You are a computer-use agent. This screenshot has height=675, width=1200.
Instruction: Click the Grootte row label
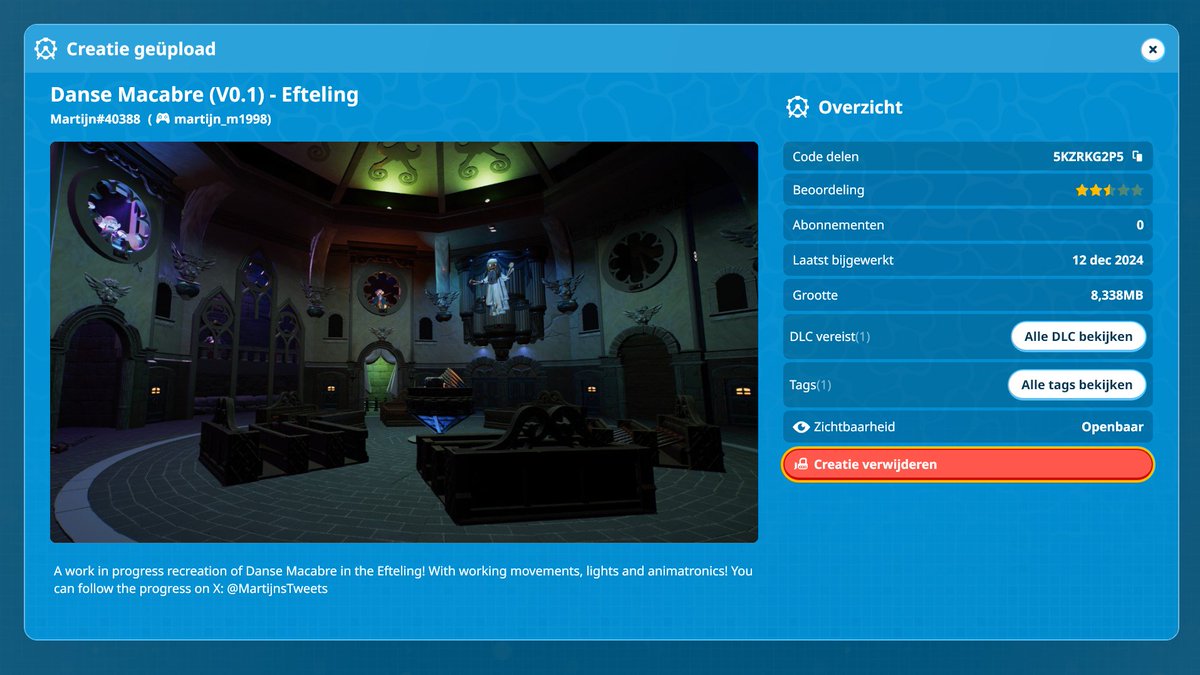click(815, 295)
